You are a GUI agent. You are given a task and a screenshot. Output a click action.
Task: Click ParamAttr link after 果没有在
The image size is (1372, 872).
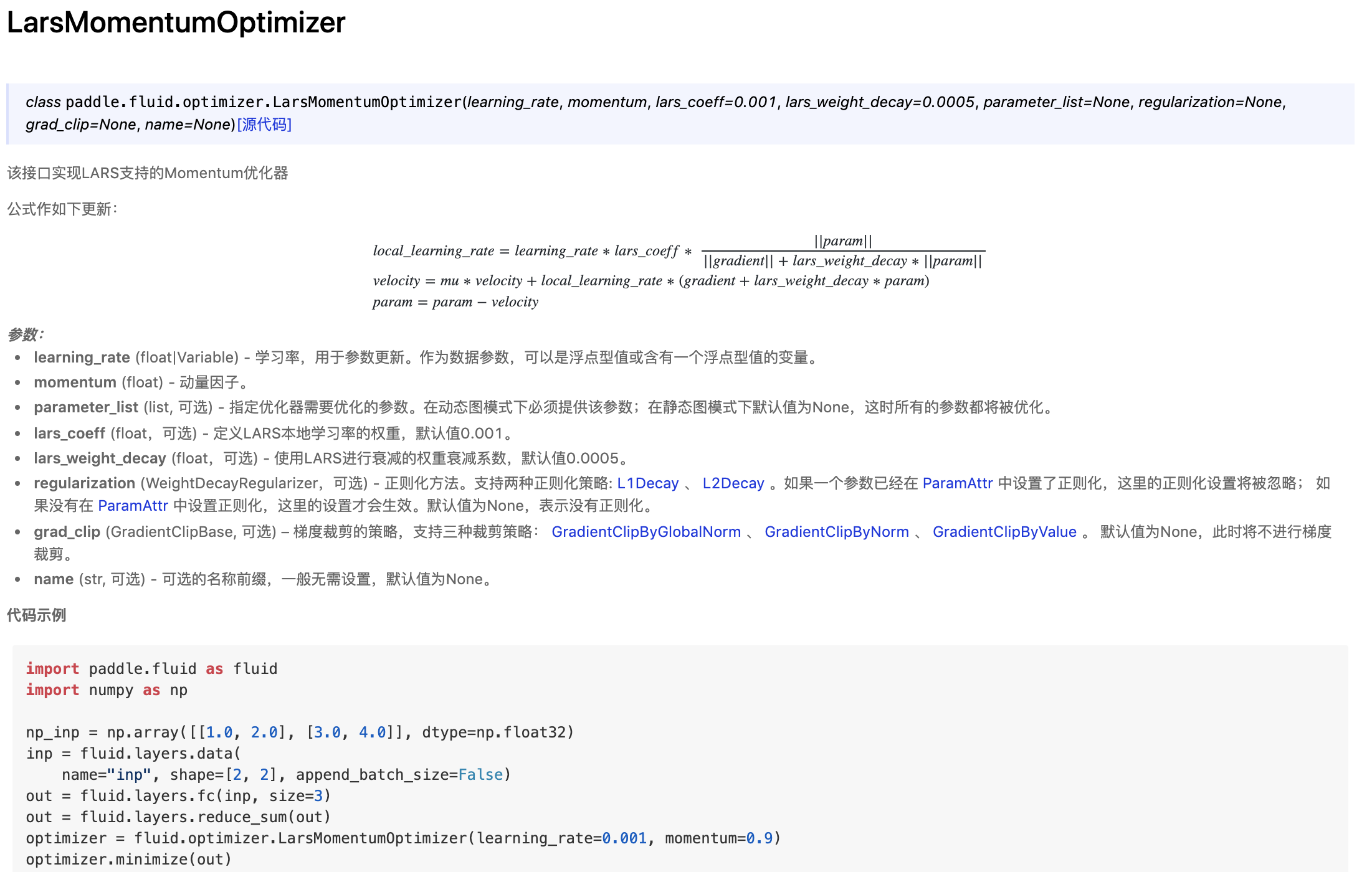point(133,506)
